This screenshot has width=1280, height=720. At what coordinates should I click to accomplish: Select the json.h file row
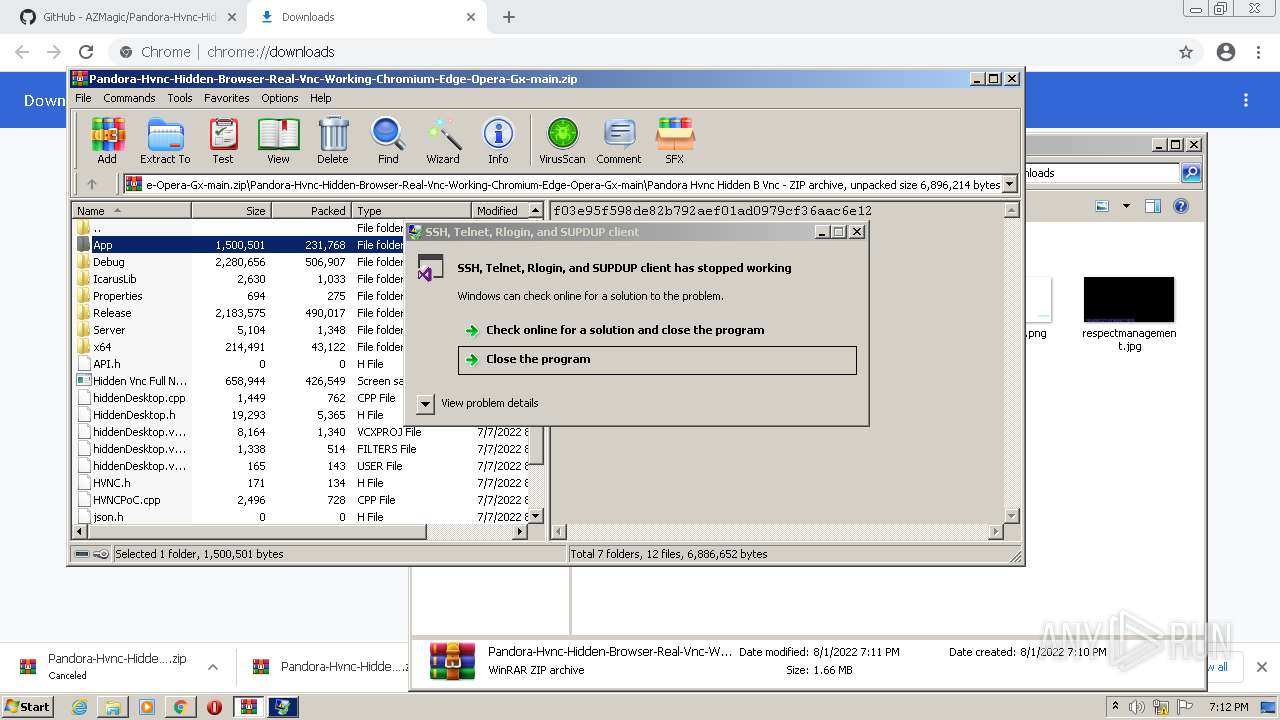tap(300, 517)
